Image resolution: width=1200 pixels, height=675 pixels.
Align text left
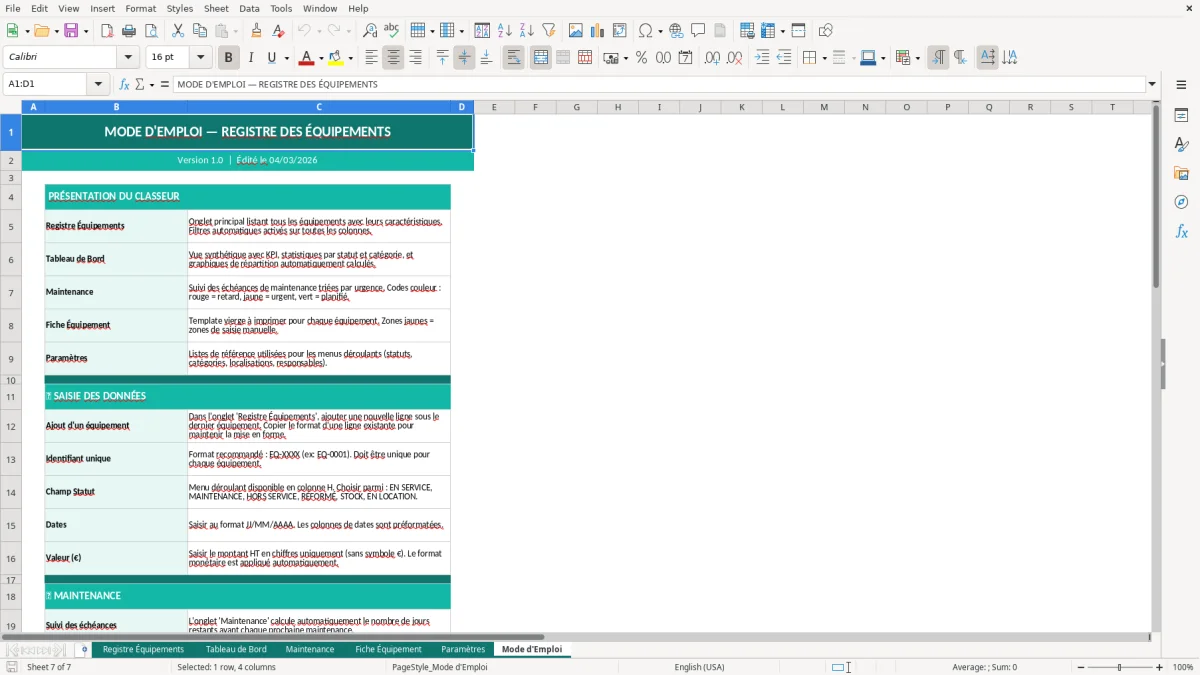tap(372, 58)
